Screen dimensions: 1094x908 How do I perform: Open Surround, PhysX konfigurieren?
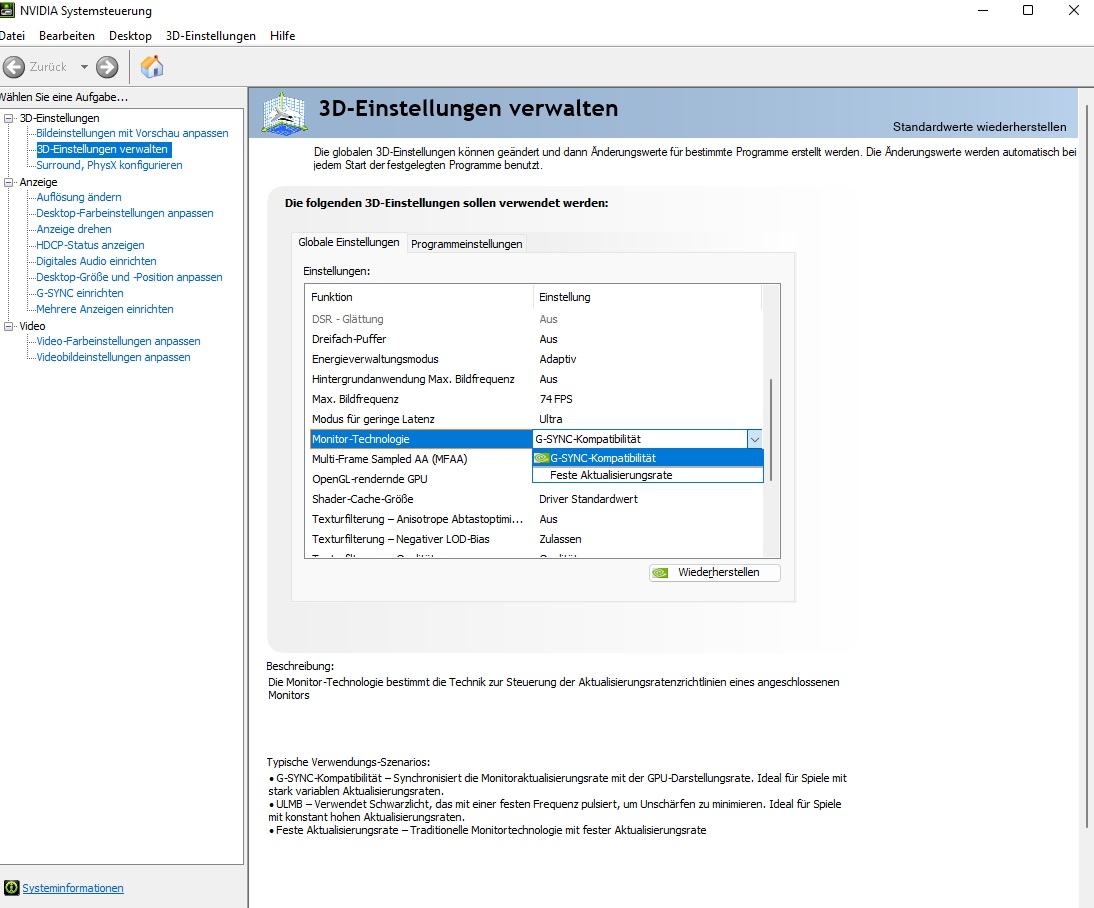tap(110, 165)
